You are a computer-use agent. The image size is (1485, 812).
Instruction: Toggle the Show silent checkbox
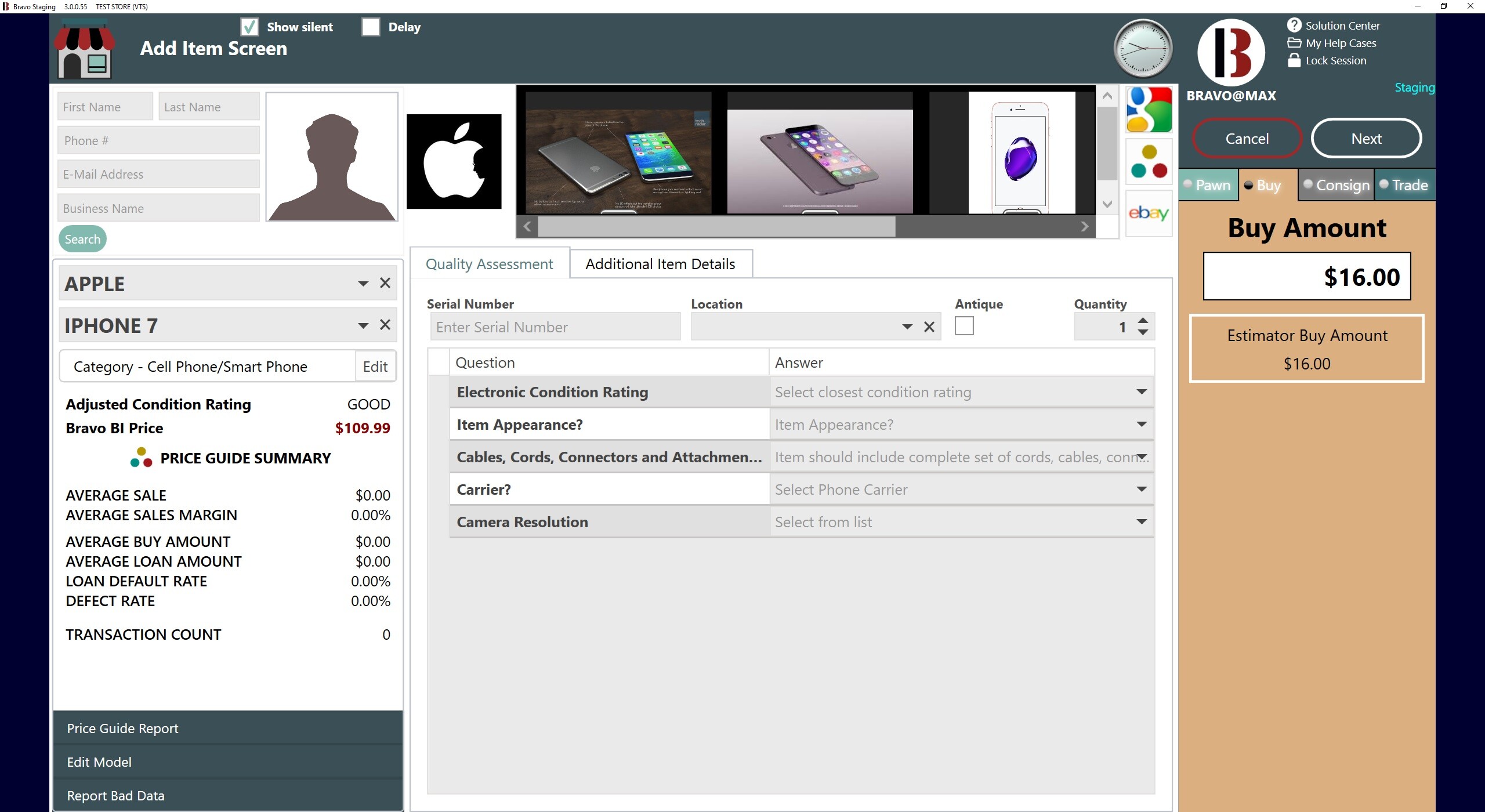[x=249, y=27]
